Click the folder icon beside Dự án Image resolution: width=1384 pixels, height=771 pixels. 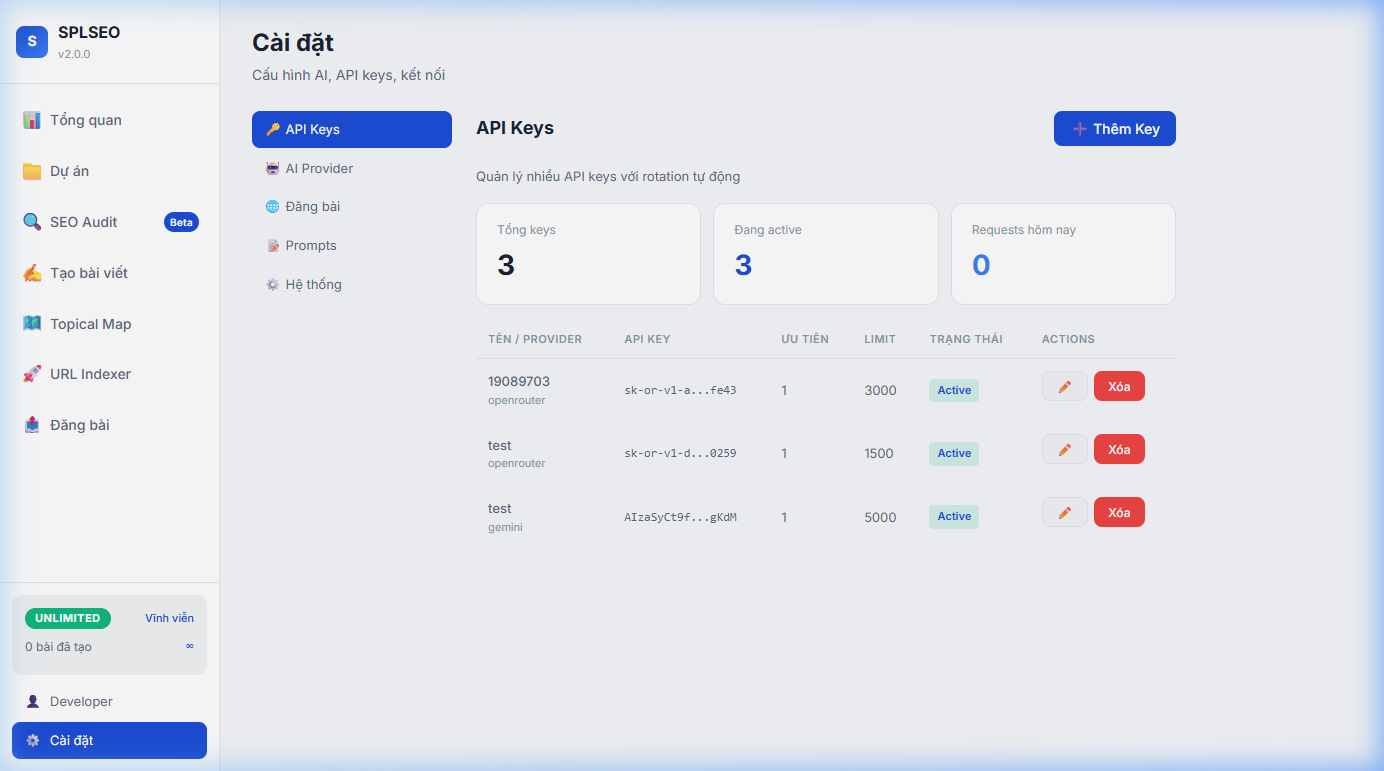click(32, 171)
